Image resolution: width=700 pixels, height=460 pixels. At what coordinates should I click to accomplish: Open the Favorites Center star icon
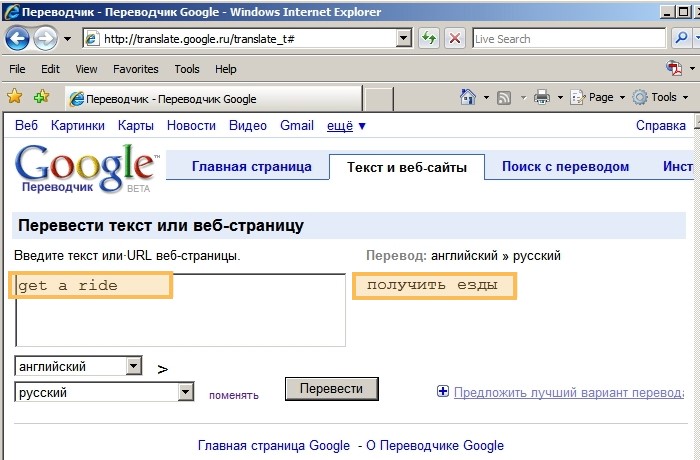(15, 96)
